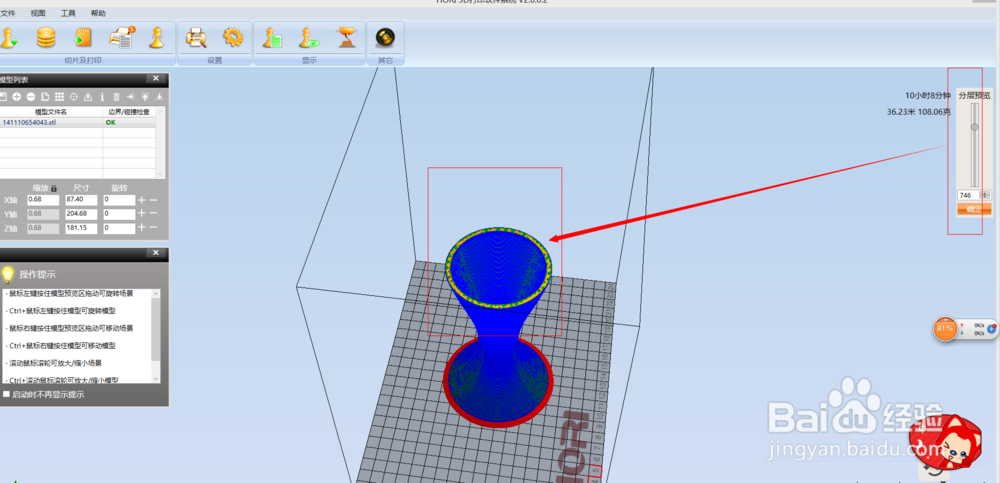
Task: Click the Z轴 rotation field
Action: [119, 228]
